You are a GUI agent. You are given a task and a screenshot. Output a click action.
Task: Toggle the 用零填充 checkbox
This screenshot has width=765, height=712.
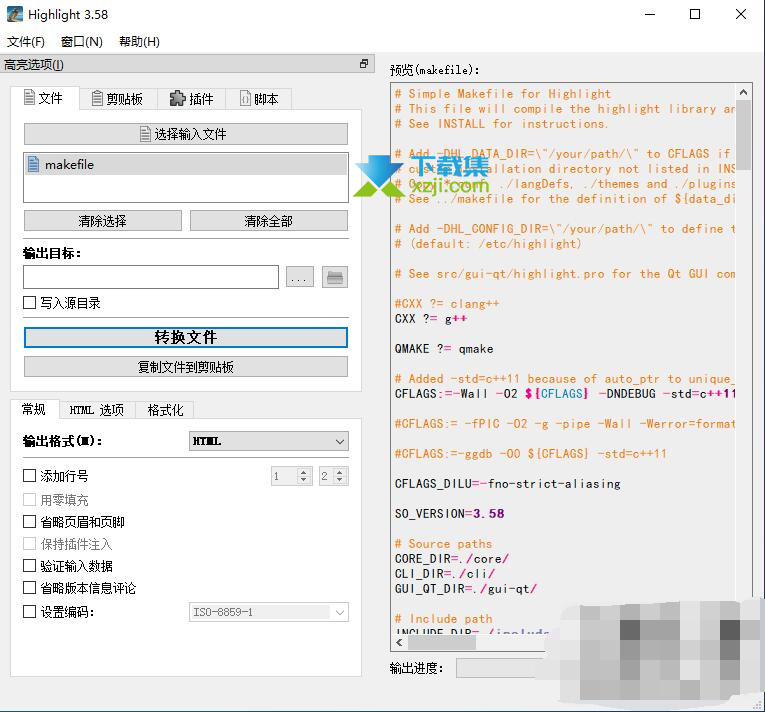tap(30, 500)
